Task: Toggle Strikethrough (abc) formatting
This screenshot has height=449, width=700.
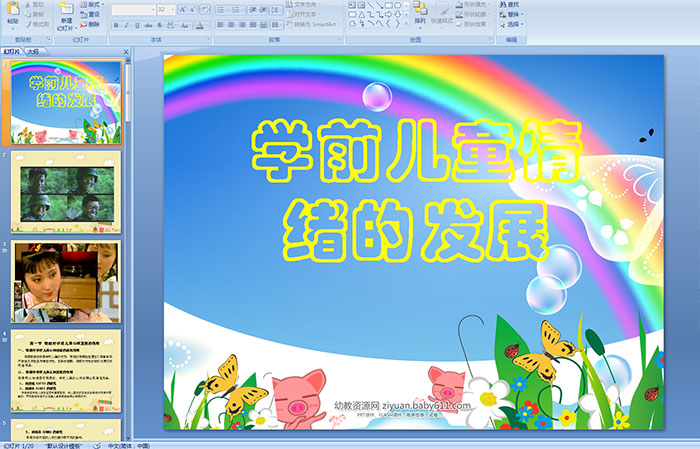Action: pos(148,25)
